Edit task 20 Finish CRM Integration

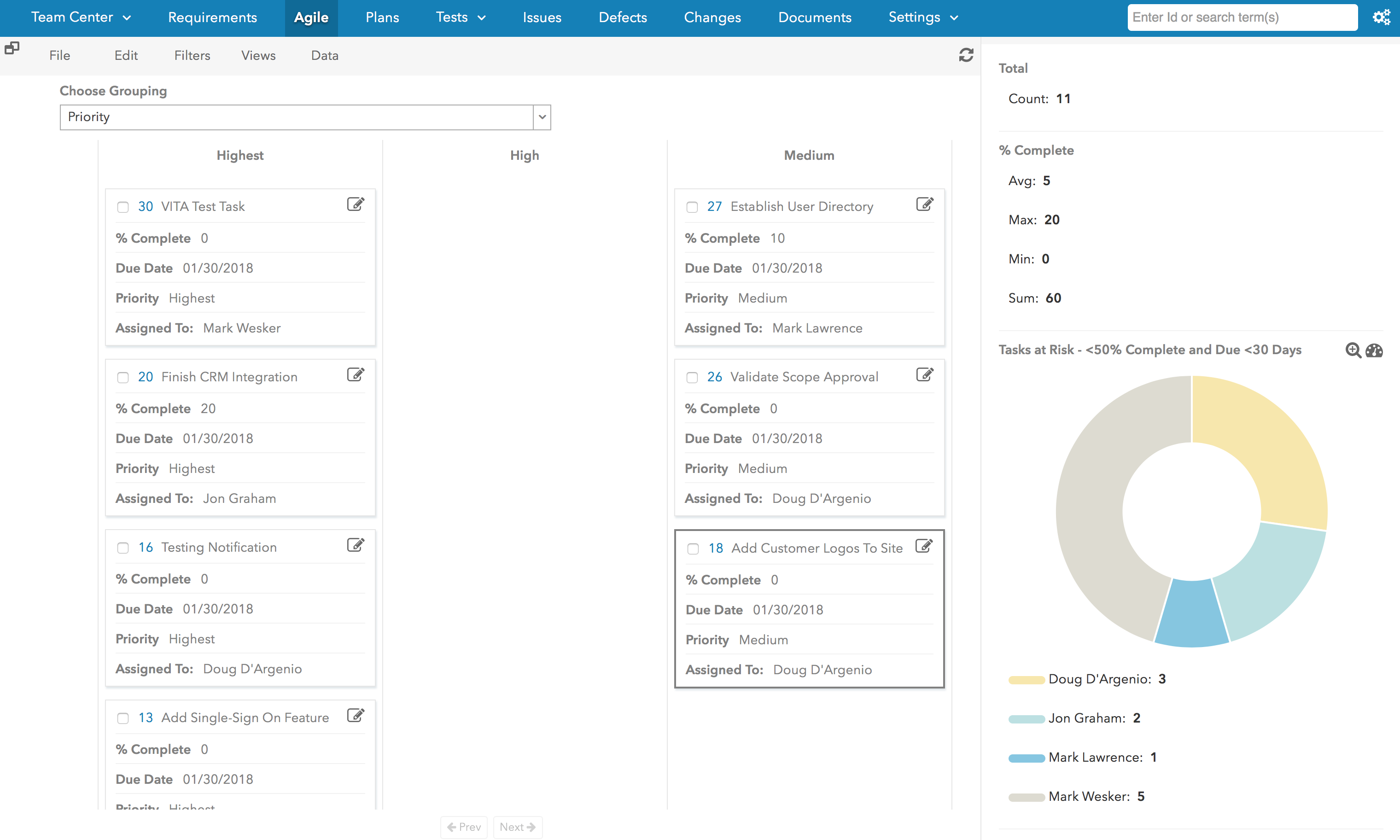tap(356, 375)
